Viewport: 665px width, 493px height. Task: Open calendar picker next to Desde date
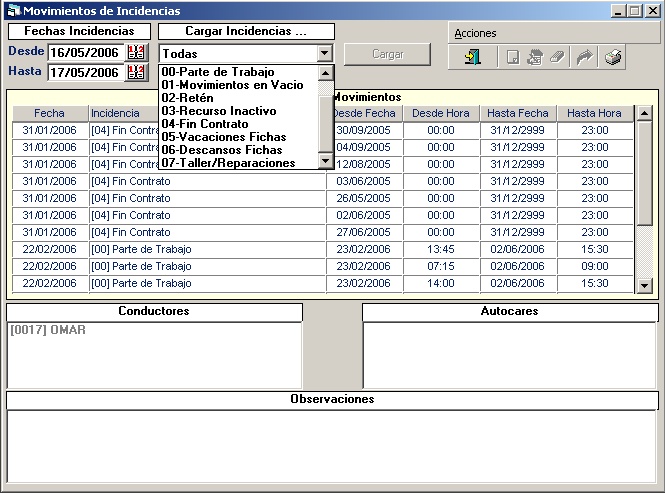(136, 52)
